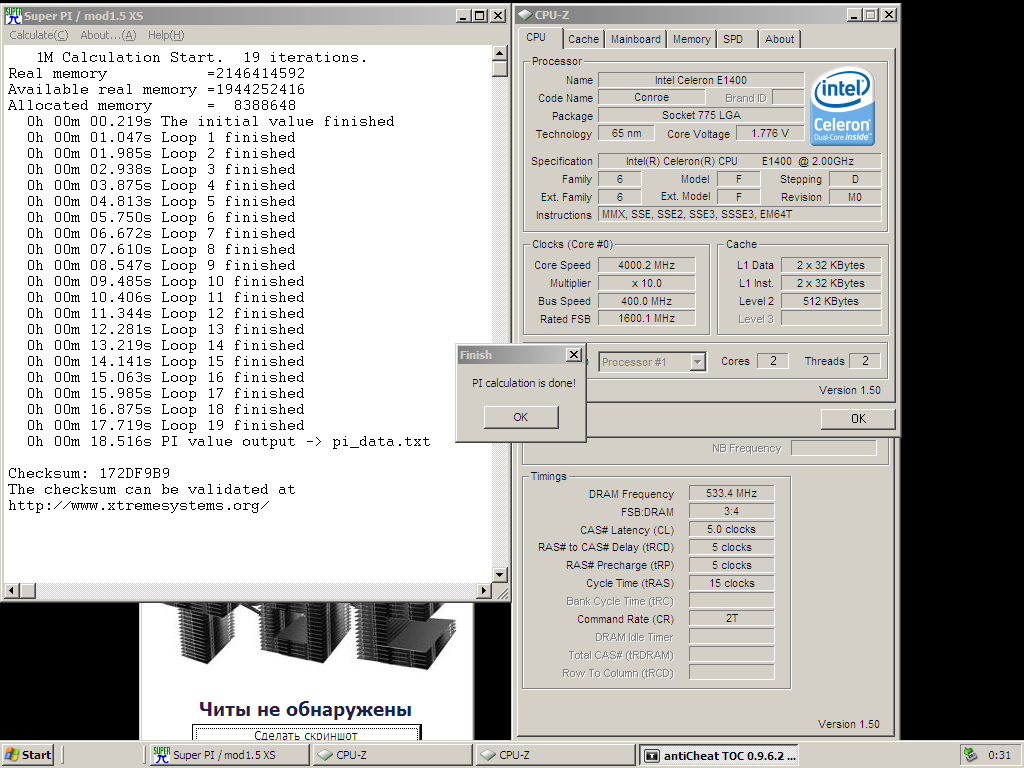The image size is (1024, 768).
Task: Close the Finish dialog with X
Action: (x=573, y=355)
